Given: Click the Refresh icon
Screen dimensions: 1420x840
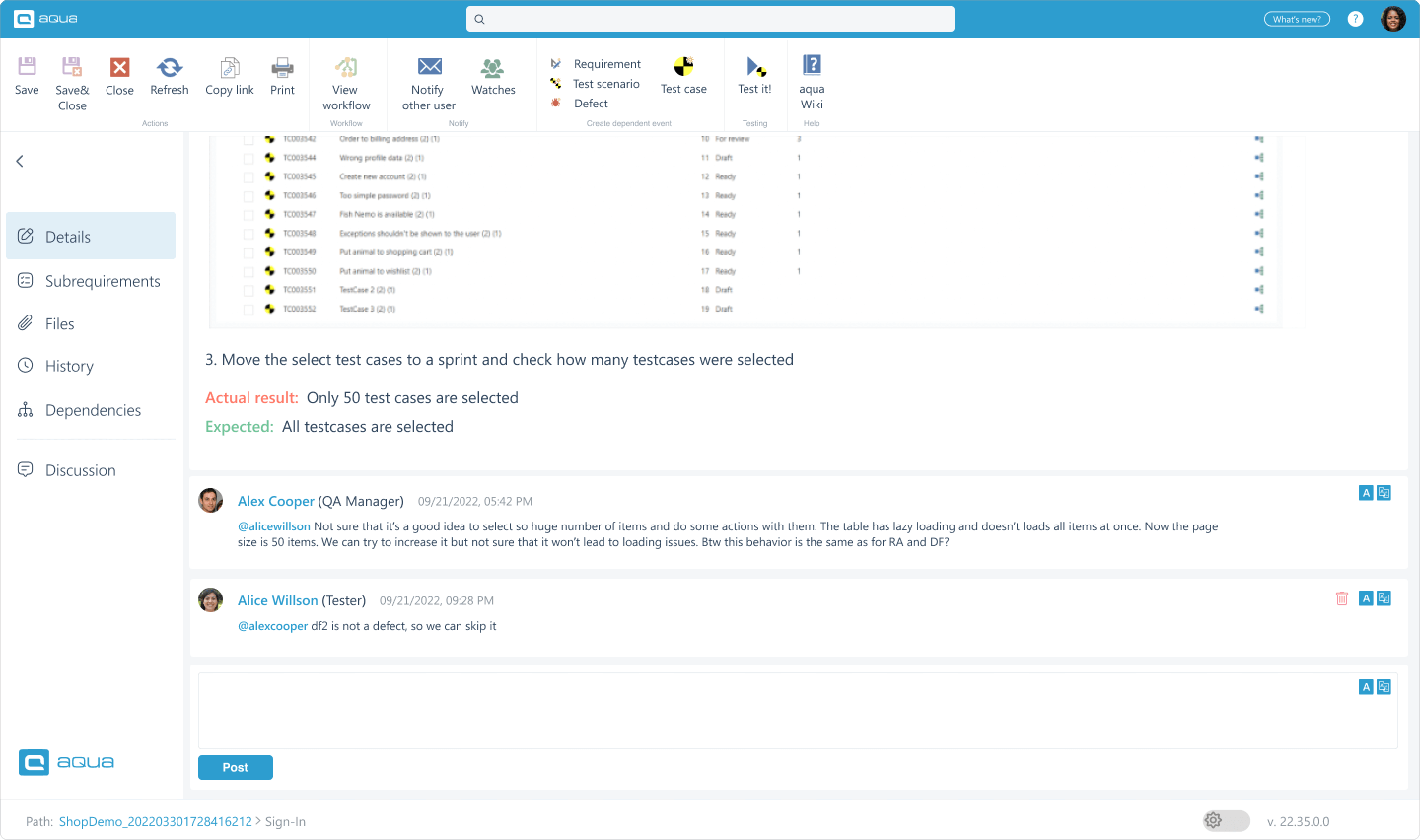Looking at the screenshot, I should tap(169, 68).
